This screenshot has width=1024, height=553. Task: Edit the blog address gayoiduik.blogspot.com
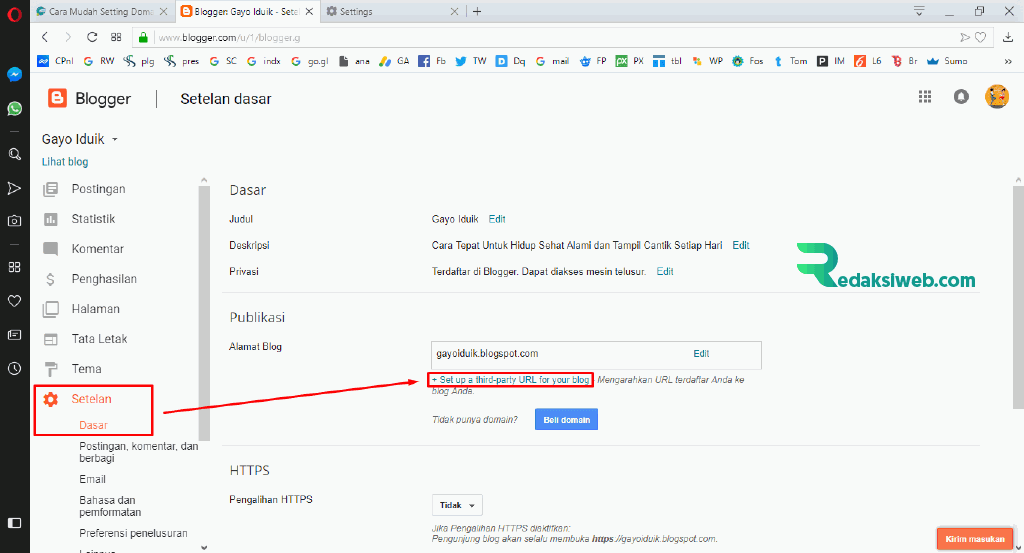[x=701, y=354]
